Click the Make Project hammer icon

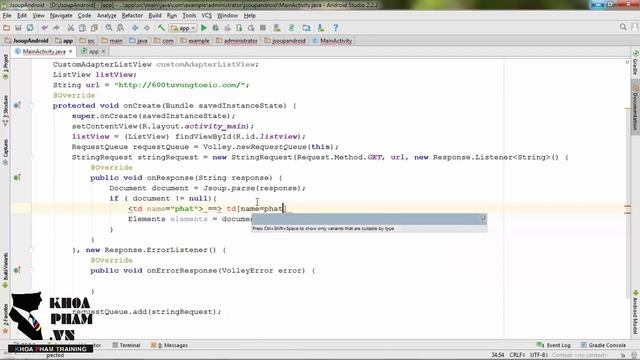pyautogui.click(x=162, y=28)
